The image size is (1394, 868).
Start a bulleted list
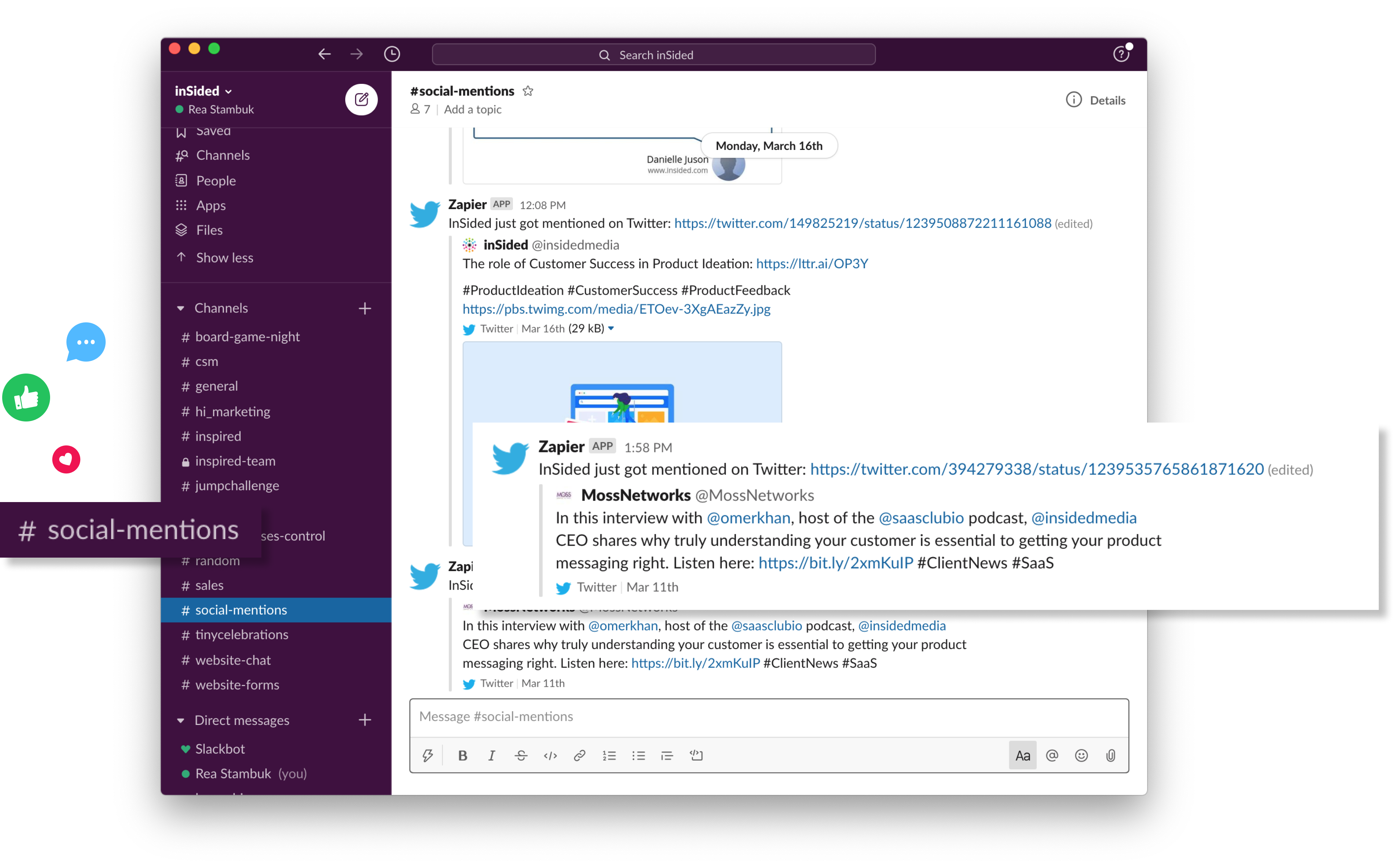pyautogui.click(x=638, y=755)
